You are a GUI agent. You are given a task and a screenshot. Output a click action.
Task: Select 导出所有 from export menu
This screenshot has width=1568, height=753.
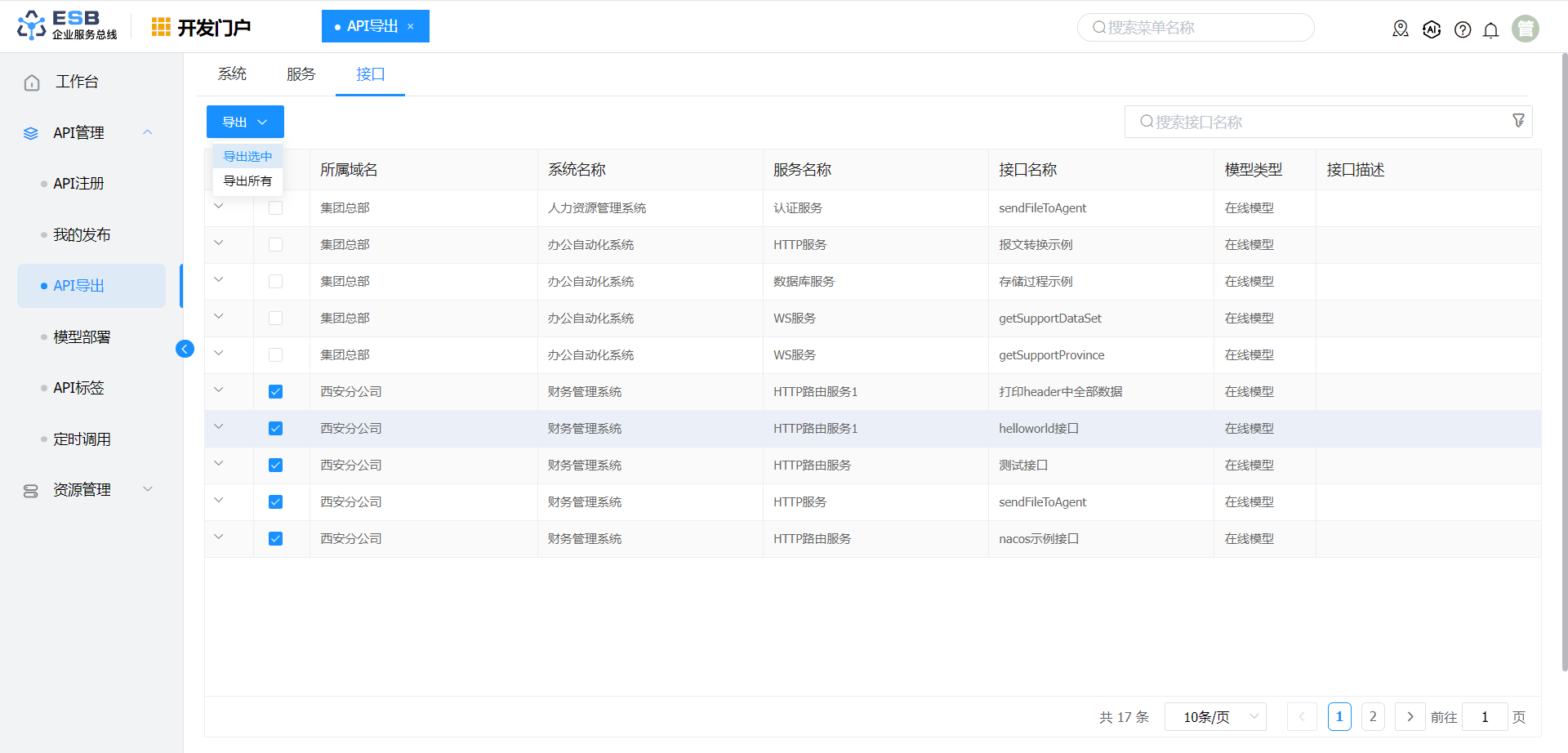(247, 181)
